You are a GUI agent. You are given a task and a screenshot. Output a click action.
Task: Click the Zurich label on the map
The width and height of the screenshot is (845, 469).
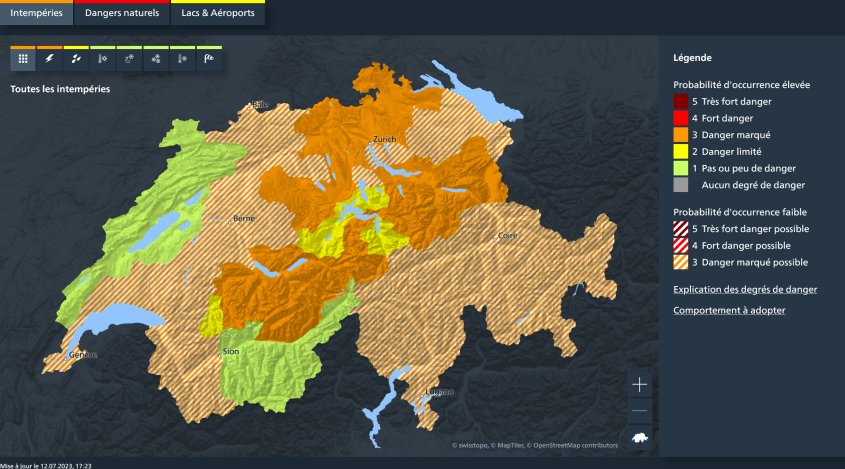(x=384, y=139)
